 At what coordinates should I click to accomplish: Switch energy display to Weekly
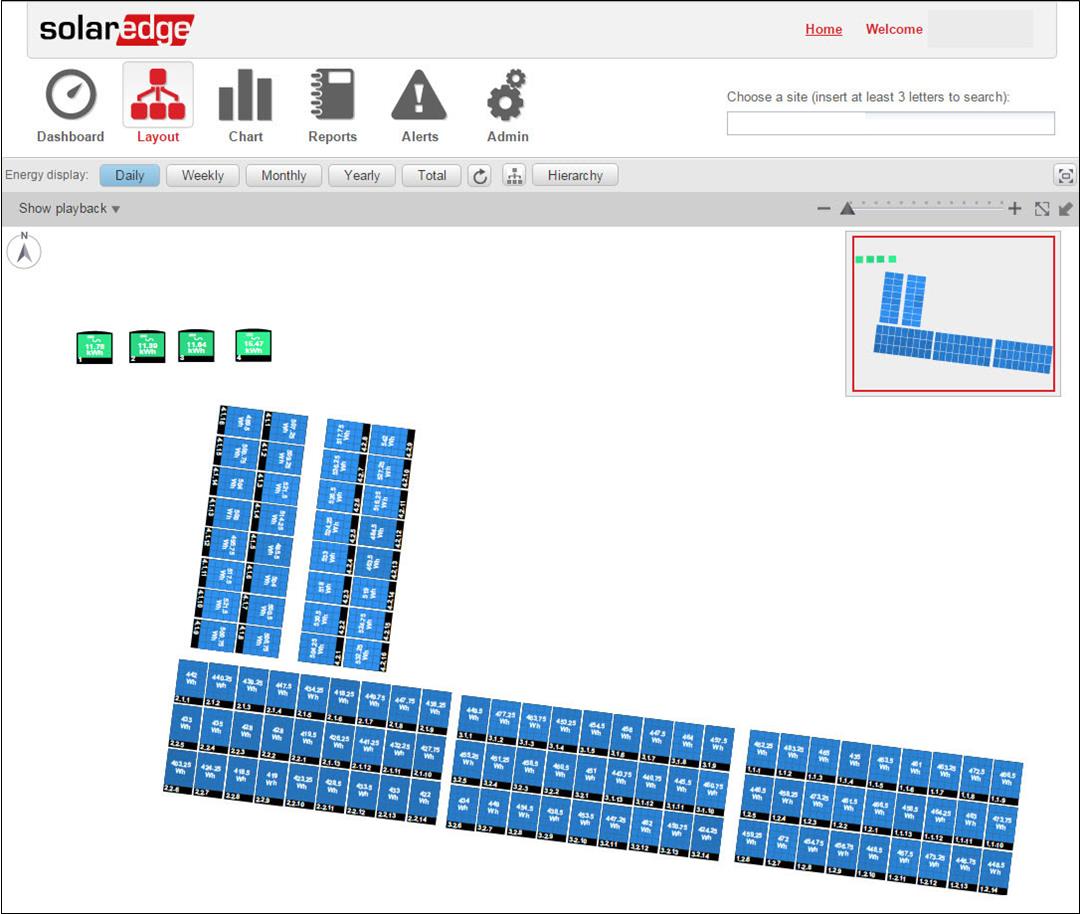[x=203, y=176]
